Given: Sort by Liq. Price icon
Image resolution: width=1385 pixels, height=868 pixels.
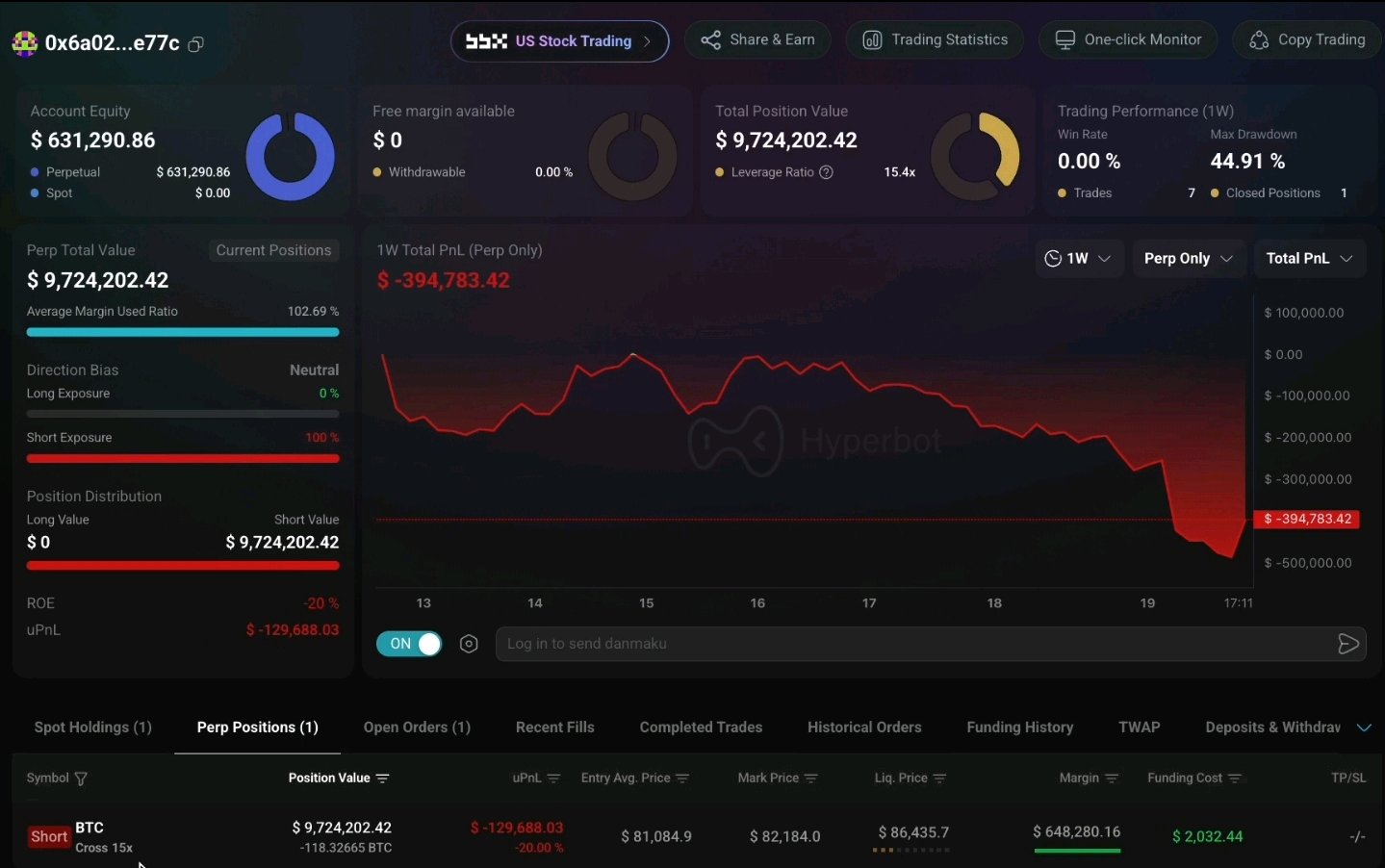Looking at the screenshot, I should tap(939, 779).
